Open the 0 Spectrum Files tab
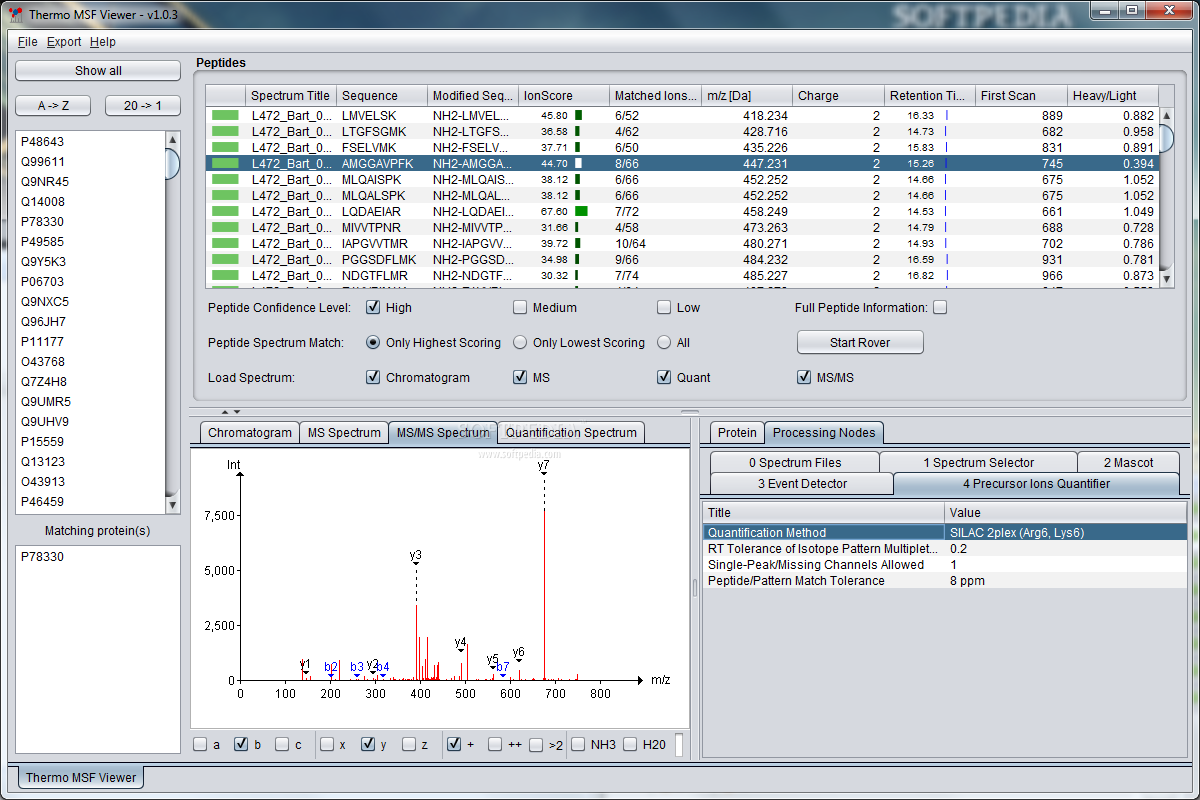 tap(795, 462)
